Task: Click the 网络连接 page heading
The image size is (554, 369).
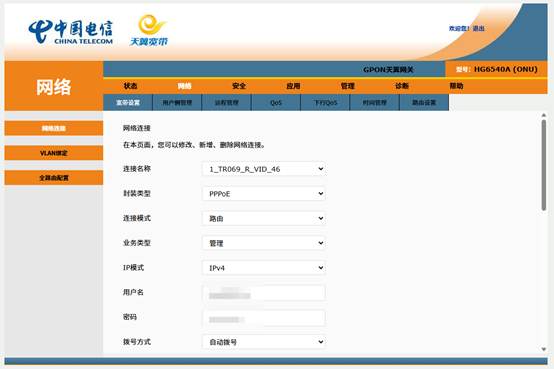Action: [x=137, y=128]
